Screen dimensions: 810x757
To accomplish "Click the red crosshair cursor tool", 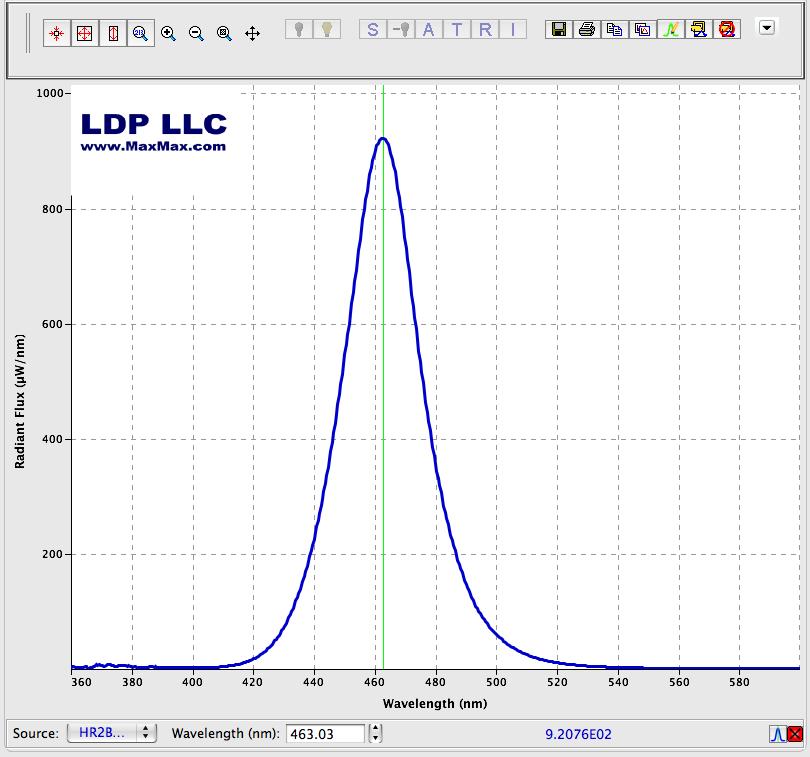I will point(57,33).
